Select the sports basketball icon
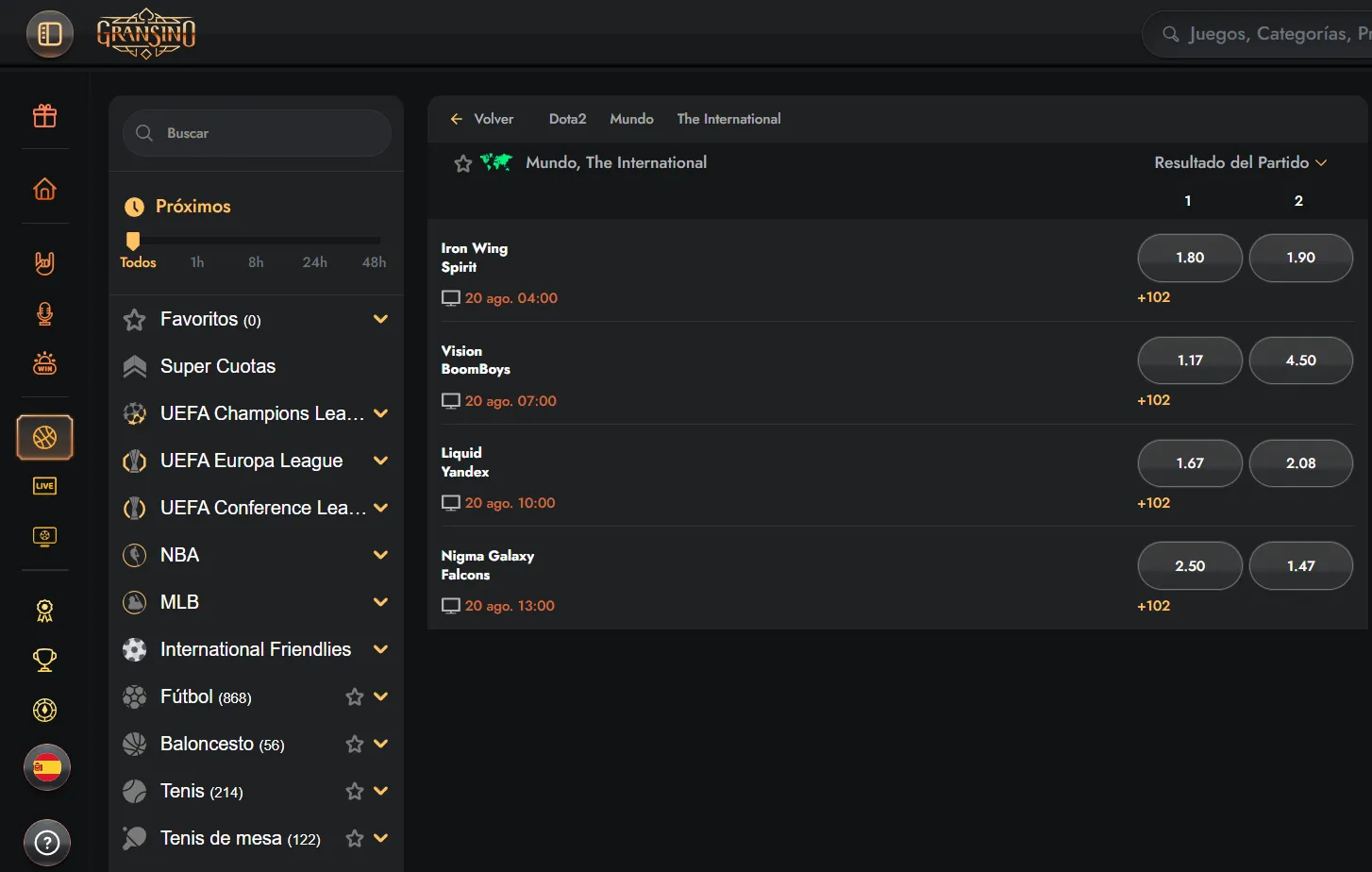 (x=44, y=437)
